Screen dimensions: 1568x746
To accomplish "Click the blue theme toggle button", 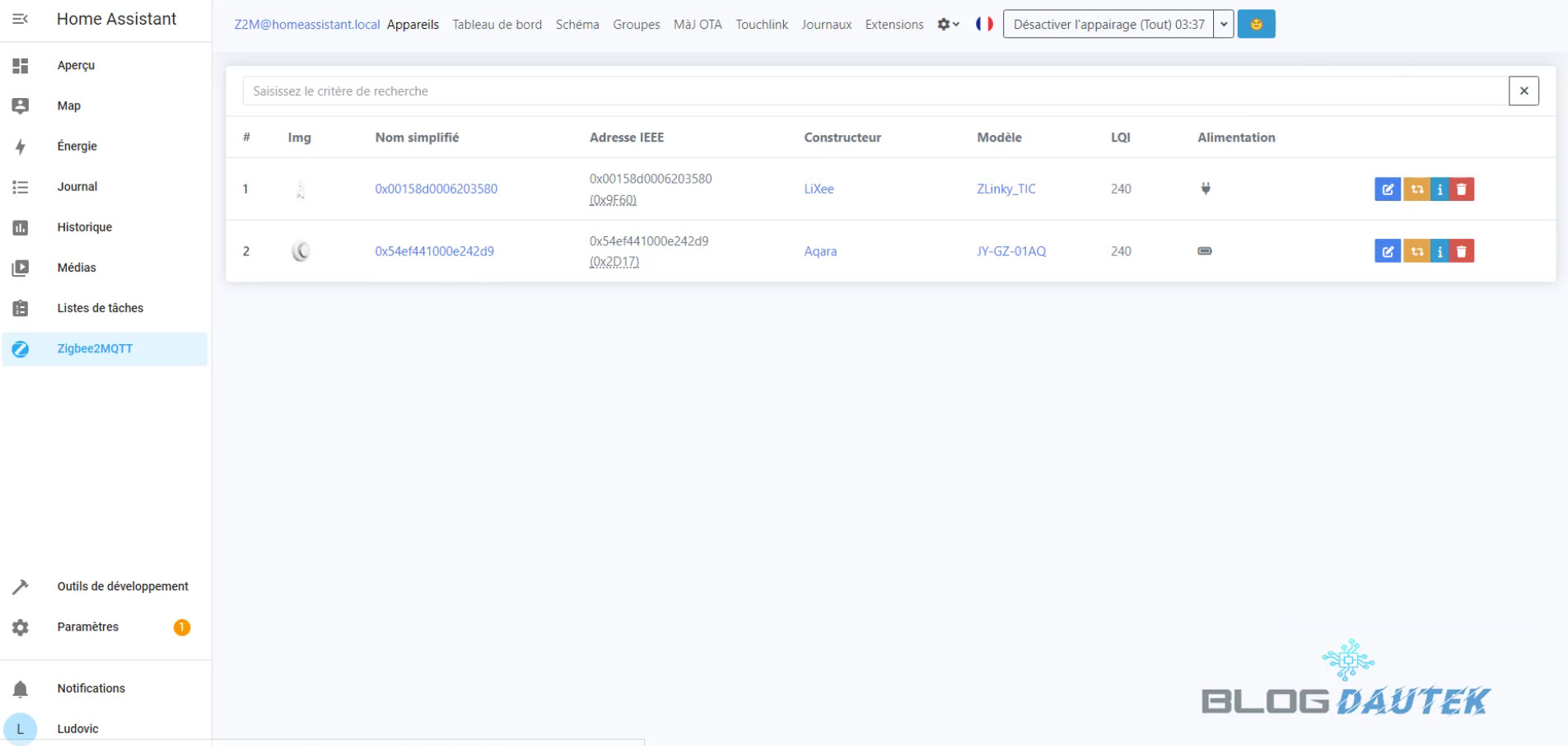I will pyautogui.click(x=1256, y=25).
